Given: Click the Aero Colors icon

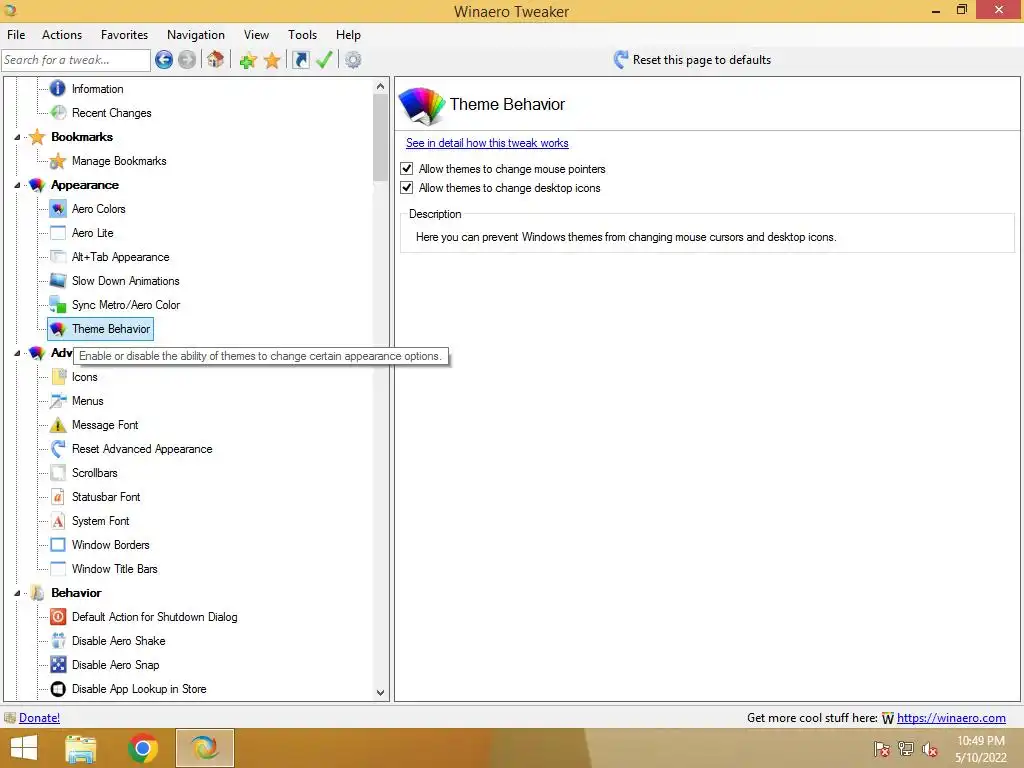Looking at the screenshot, I should pyautogui.click(x=58, y=209).
